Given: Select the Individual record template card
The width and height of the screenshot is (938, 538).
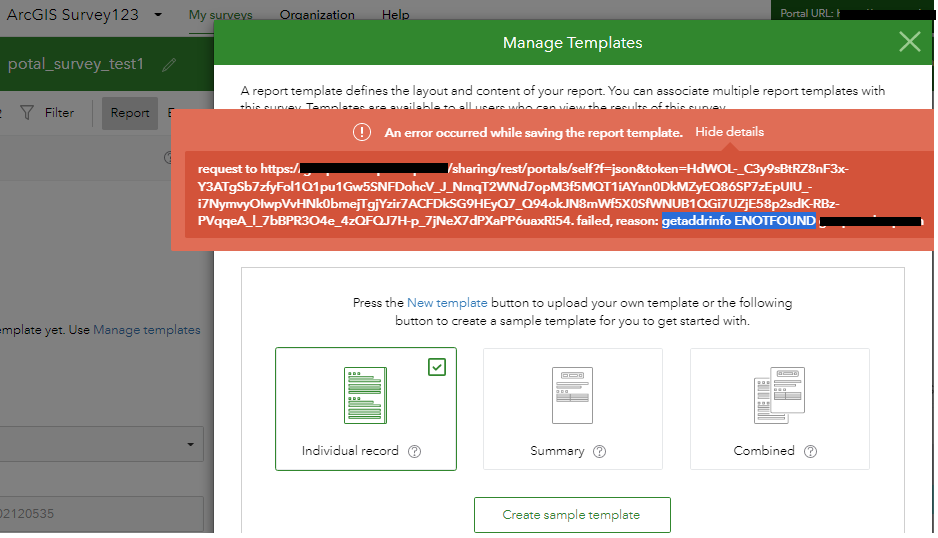Looking at the screenshot, I should tap(366, 409).
